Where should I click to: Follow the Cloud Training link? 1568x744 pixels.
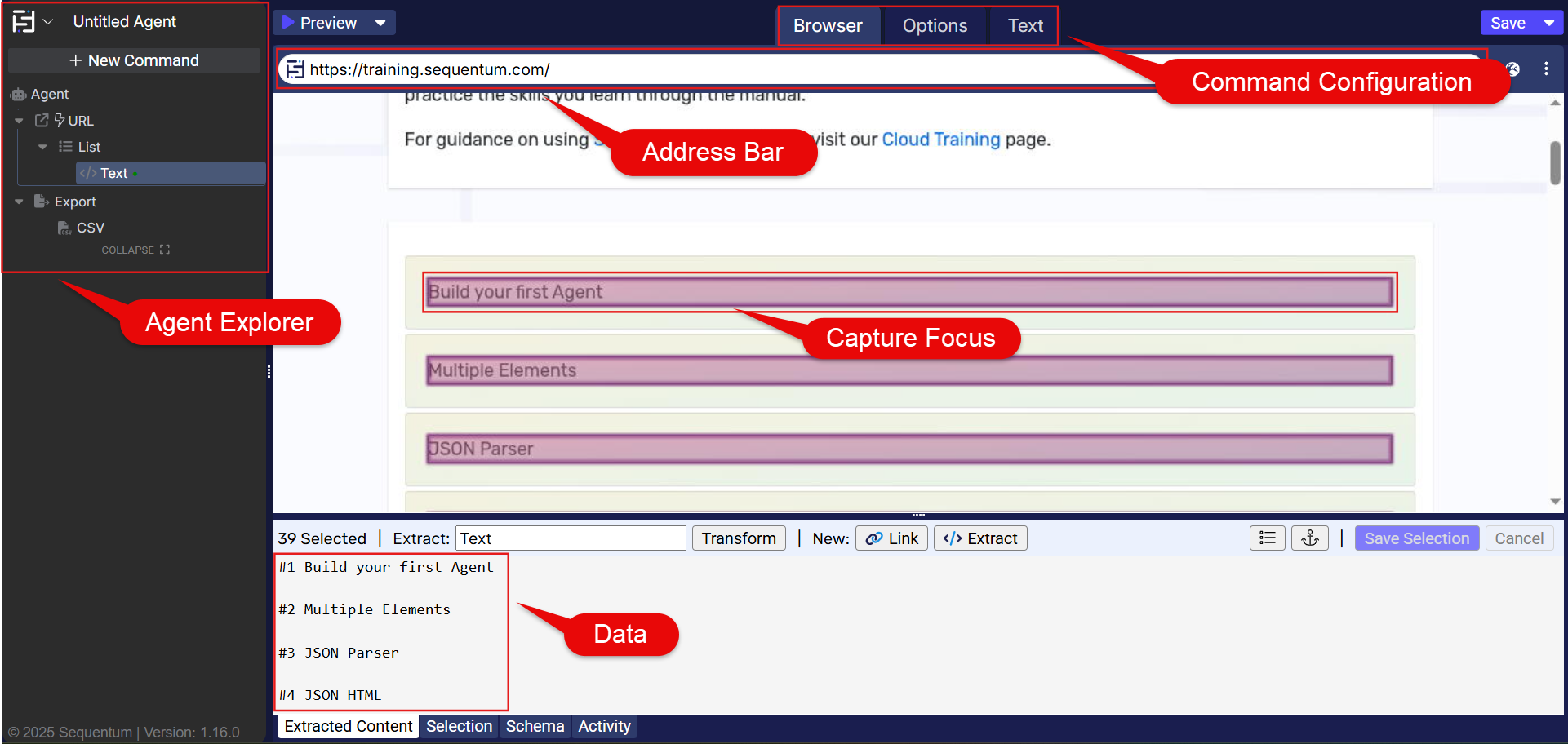point(940,139)
